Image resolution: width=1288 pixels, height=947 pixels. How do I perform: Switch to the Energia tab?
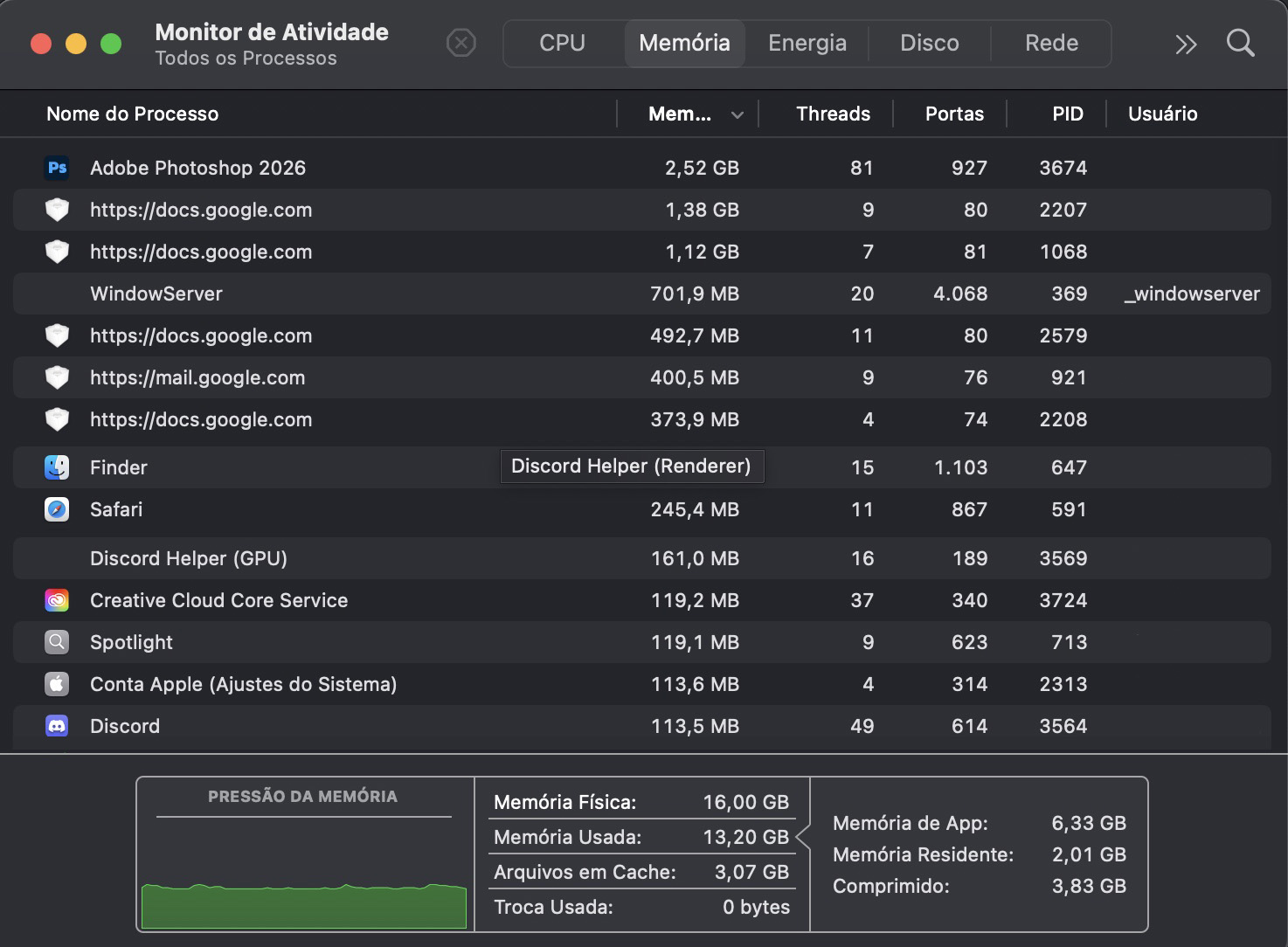point(806,43)
